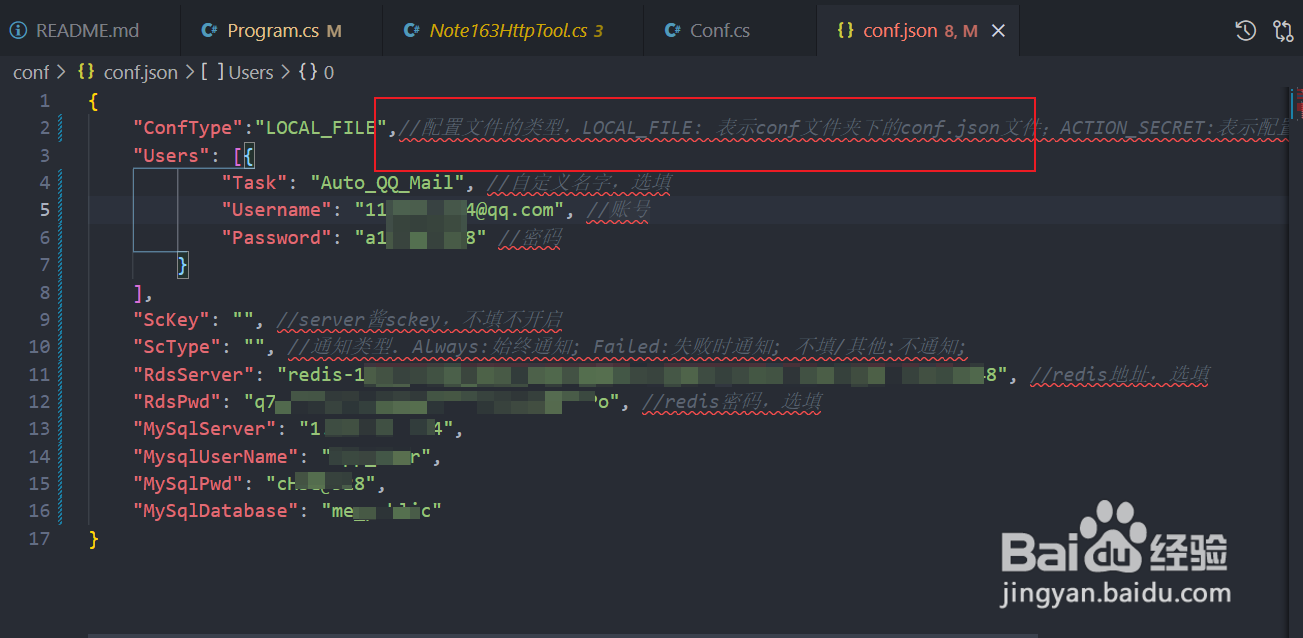Screen dimensions: 1303x638
Task: Click the //redis地址 comment on line 11
Action: coord(1120,375)
